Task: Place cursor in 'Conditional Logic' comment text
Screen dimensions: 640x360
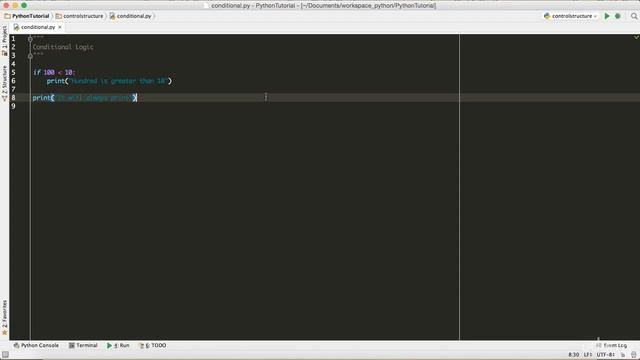Action: pyautogui.click(x=63, y=47)
